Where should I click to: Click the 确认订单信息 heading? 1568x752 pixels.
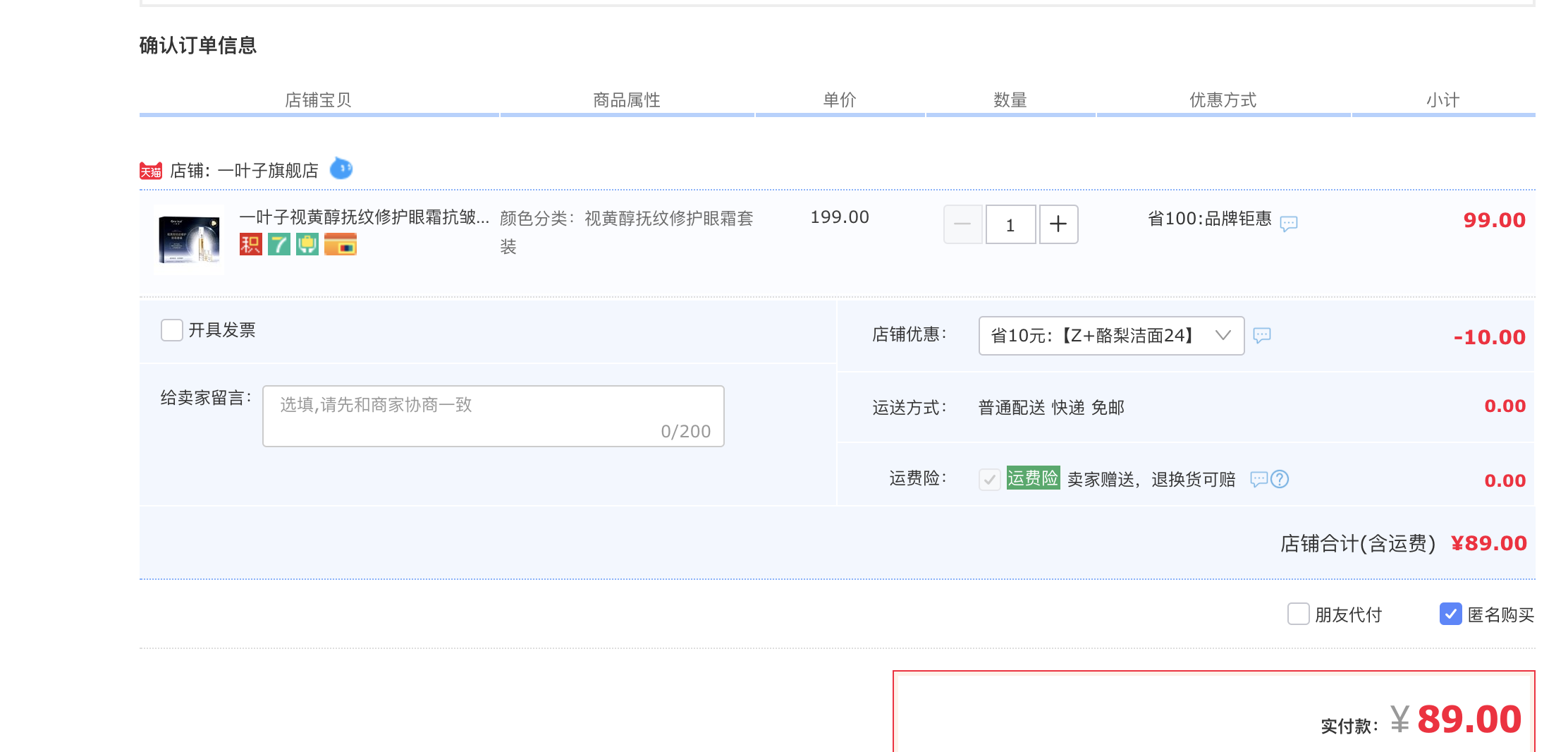coord(198,45)
